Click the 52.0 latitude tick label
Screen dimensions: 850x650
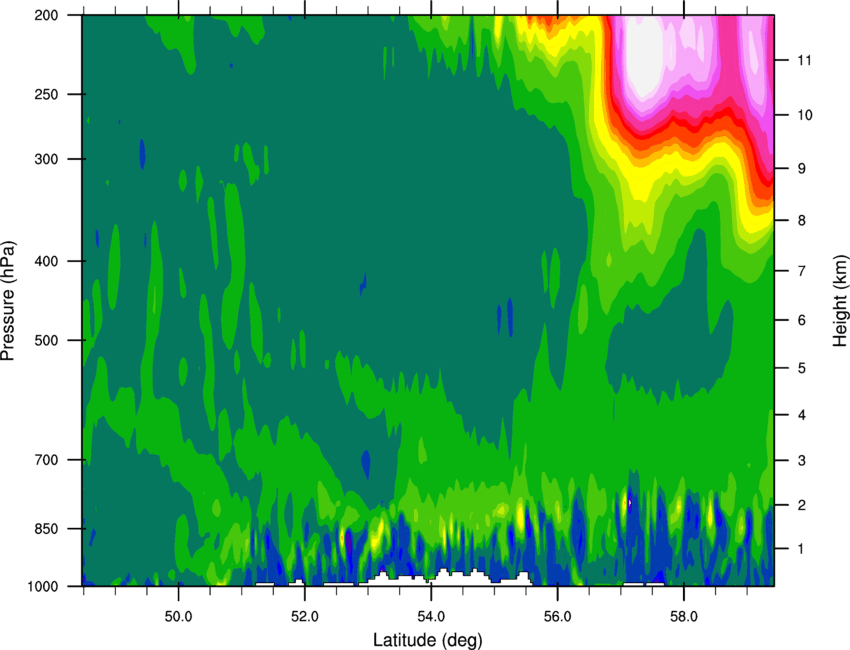click(305, 617)
